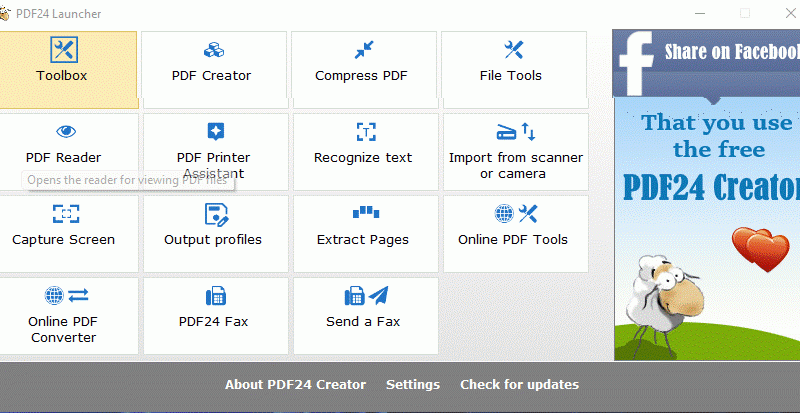
Task: Open the PDF24 Fax icon
Action: pyautogui.click(x=215, y=296)
